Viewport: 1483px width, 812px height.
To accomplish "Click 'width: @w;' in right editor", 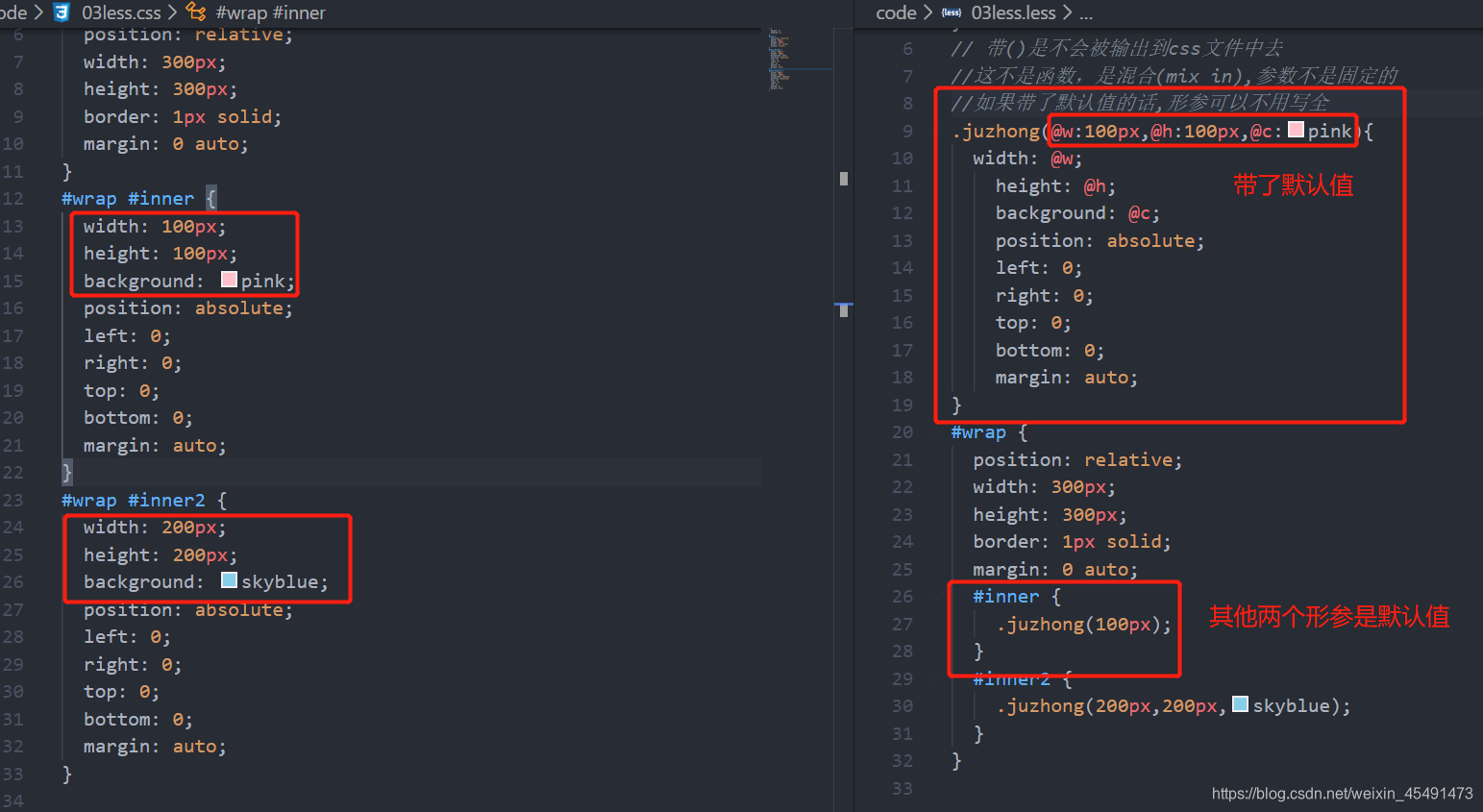I will click(x=1027, y=159).
